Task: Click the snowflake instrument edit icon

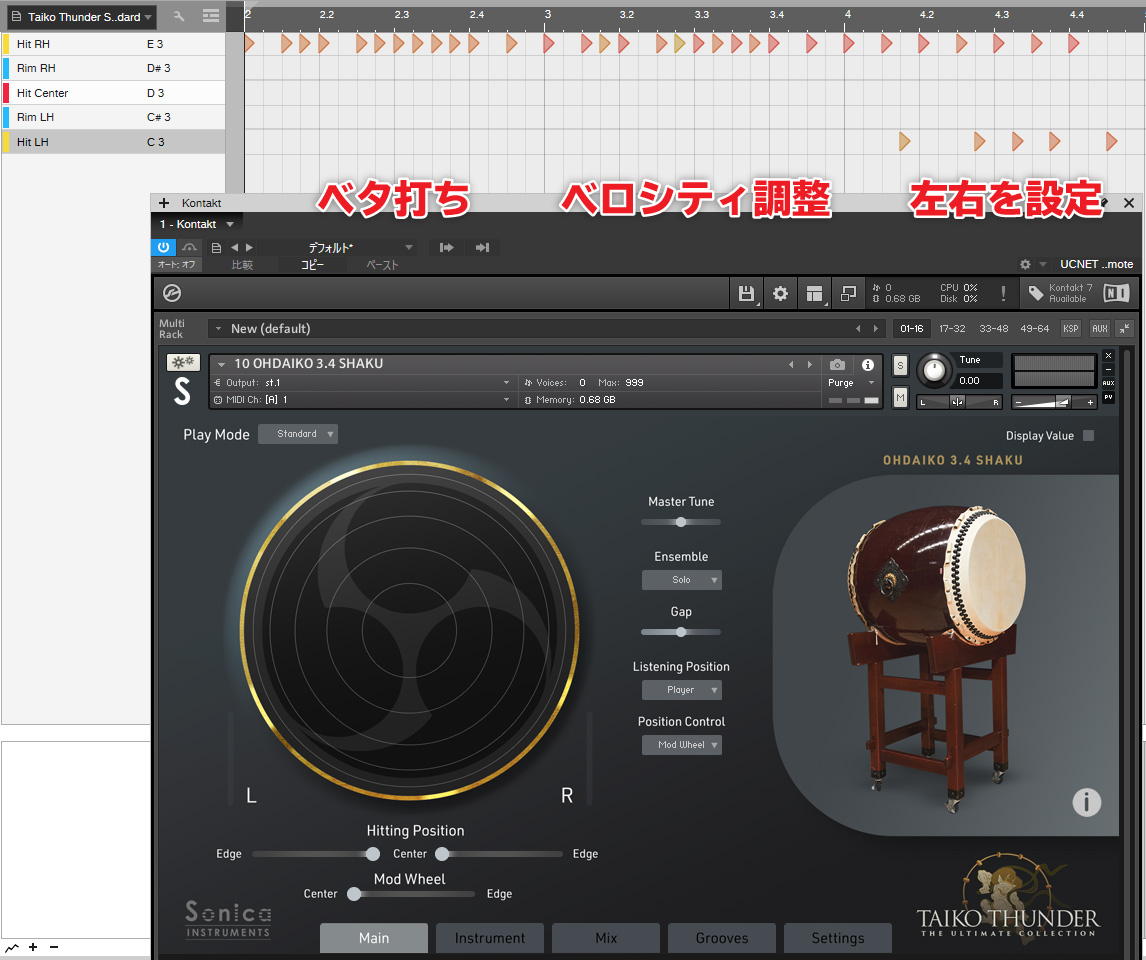Action: 183,362
